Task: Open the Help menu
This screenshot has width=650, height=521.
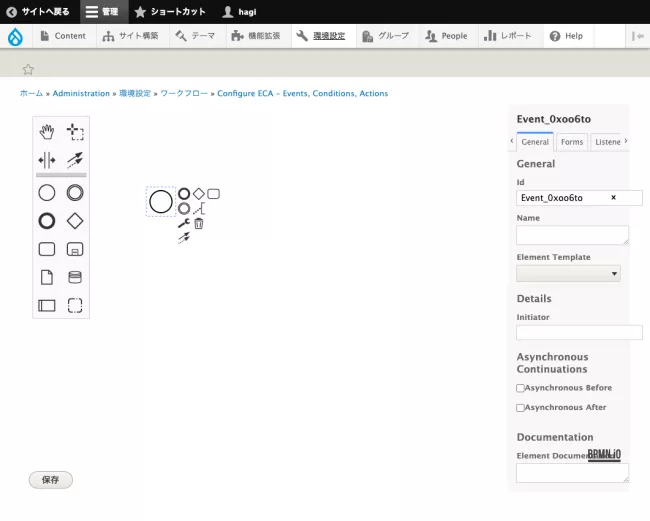Action: coord(566,36)
